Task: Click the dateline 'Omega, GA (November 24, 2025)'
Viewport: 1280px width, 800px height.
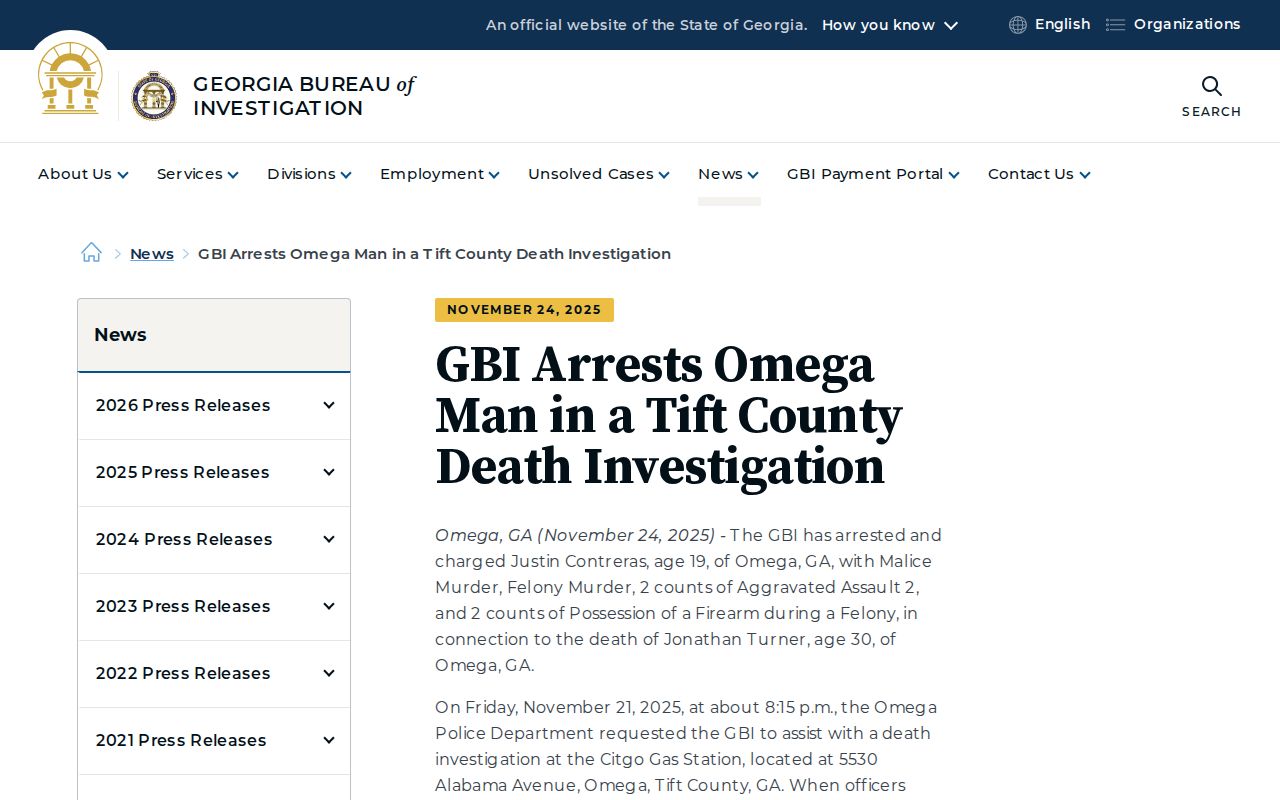Action: click(575, 535)
